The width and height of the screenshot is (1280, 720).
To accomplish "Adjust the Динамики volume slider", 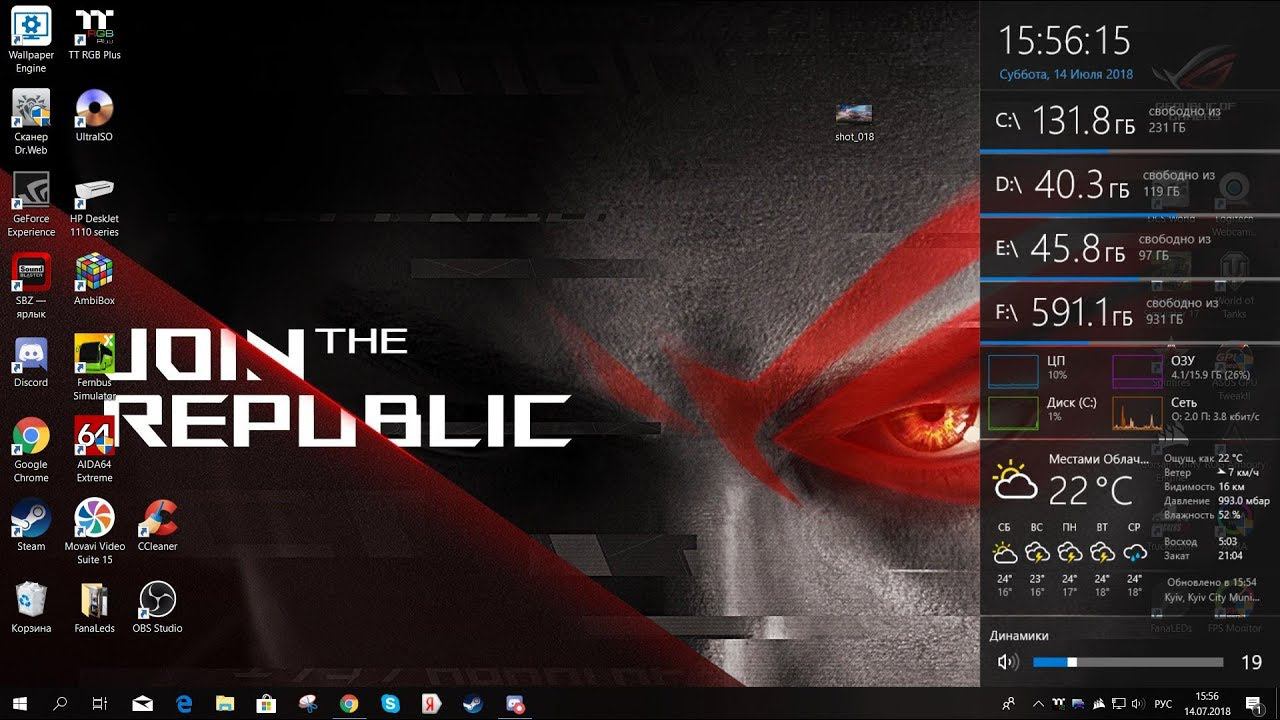I will tap(1128, 662).
